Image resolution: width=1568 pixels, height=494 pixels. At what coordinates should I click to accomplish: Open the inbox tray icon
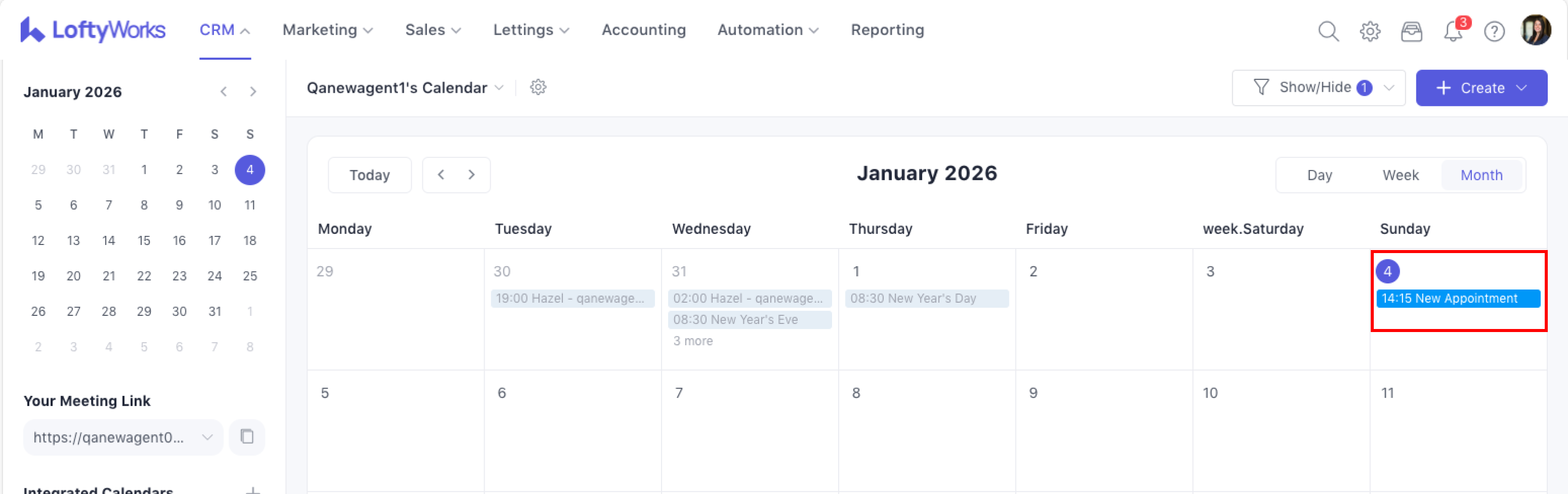(x=1411, y=30)
